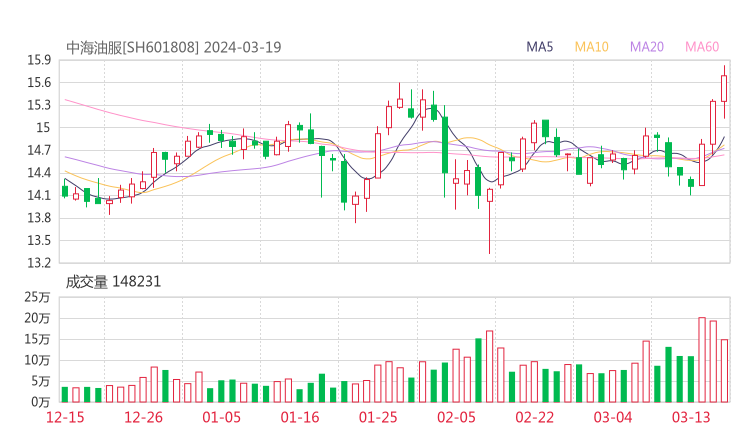Click the stock title 中海油服[SH601808] 2024-03-19

174,47
